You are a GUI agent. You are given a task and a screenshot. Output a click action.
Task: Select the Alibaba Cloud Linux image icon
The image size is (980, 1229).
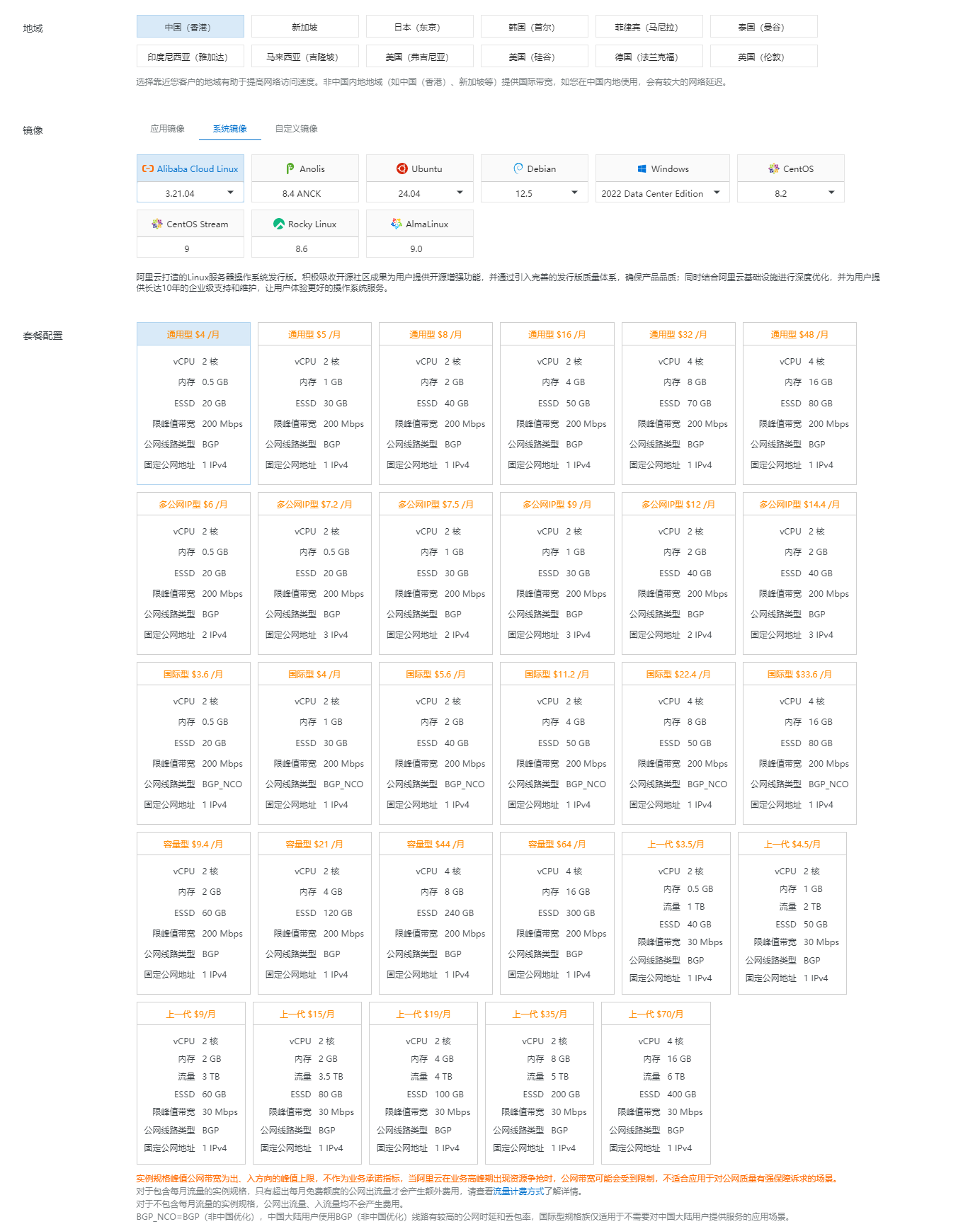pyautogui.click(x=148, y=169)
